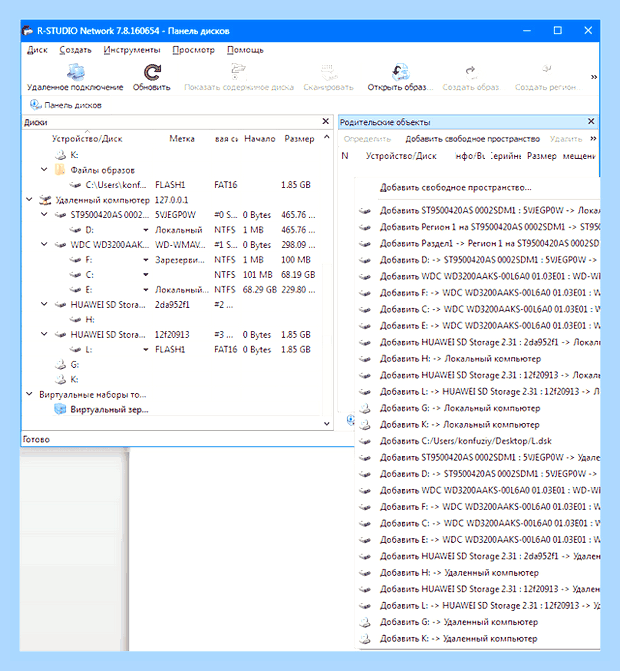
Task: Click the Сканировать toolbar icon
Action: 328,72
